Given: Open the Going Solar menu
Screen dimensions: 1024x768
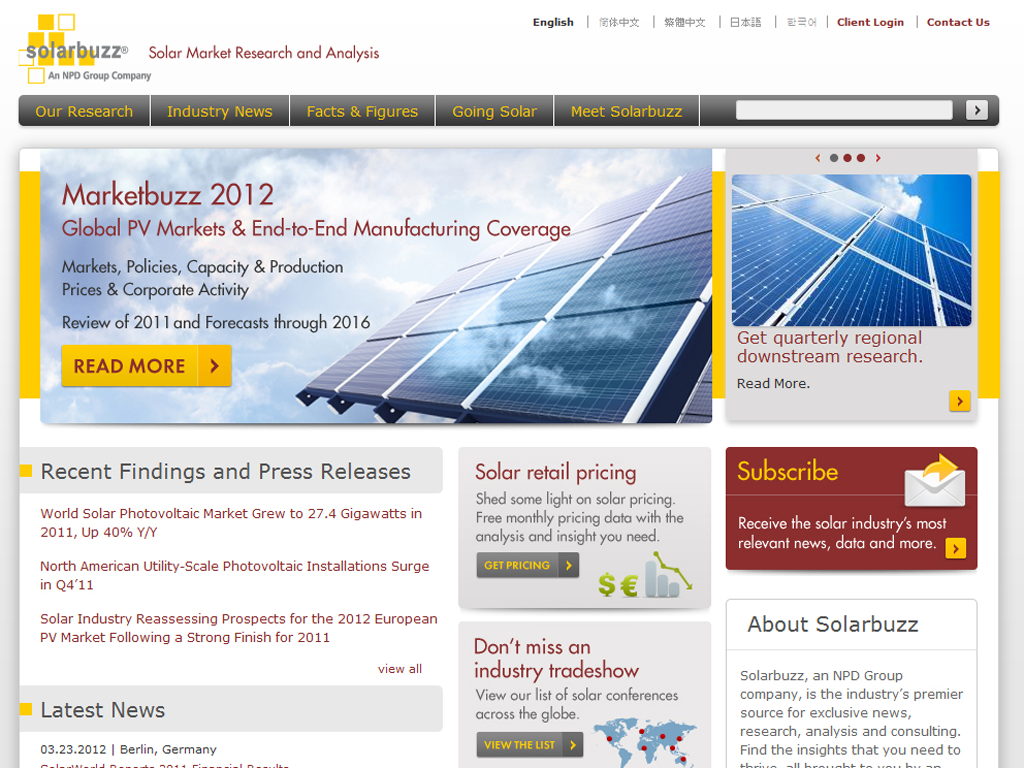Looking at the screenshot, I should click(x=494, y=111).
